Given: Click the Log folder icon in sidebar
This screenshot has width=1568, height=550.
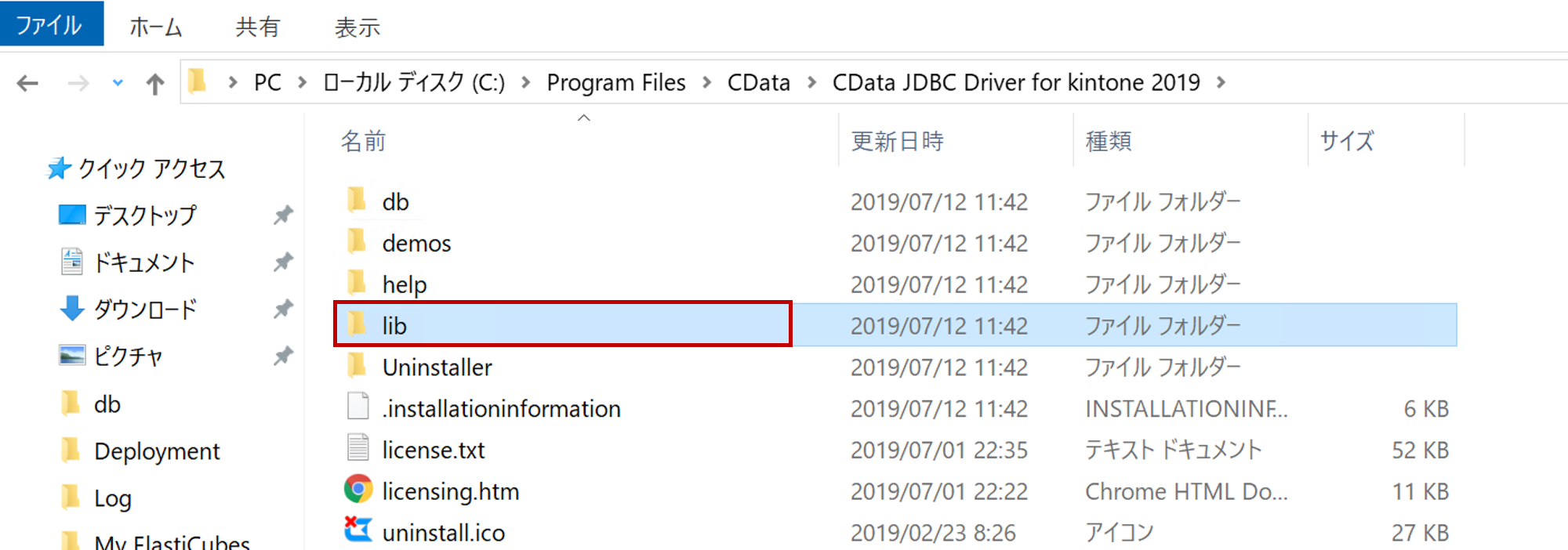Looking at the screenshot, I should point(71,496).
